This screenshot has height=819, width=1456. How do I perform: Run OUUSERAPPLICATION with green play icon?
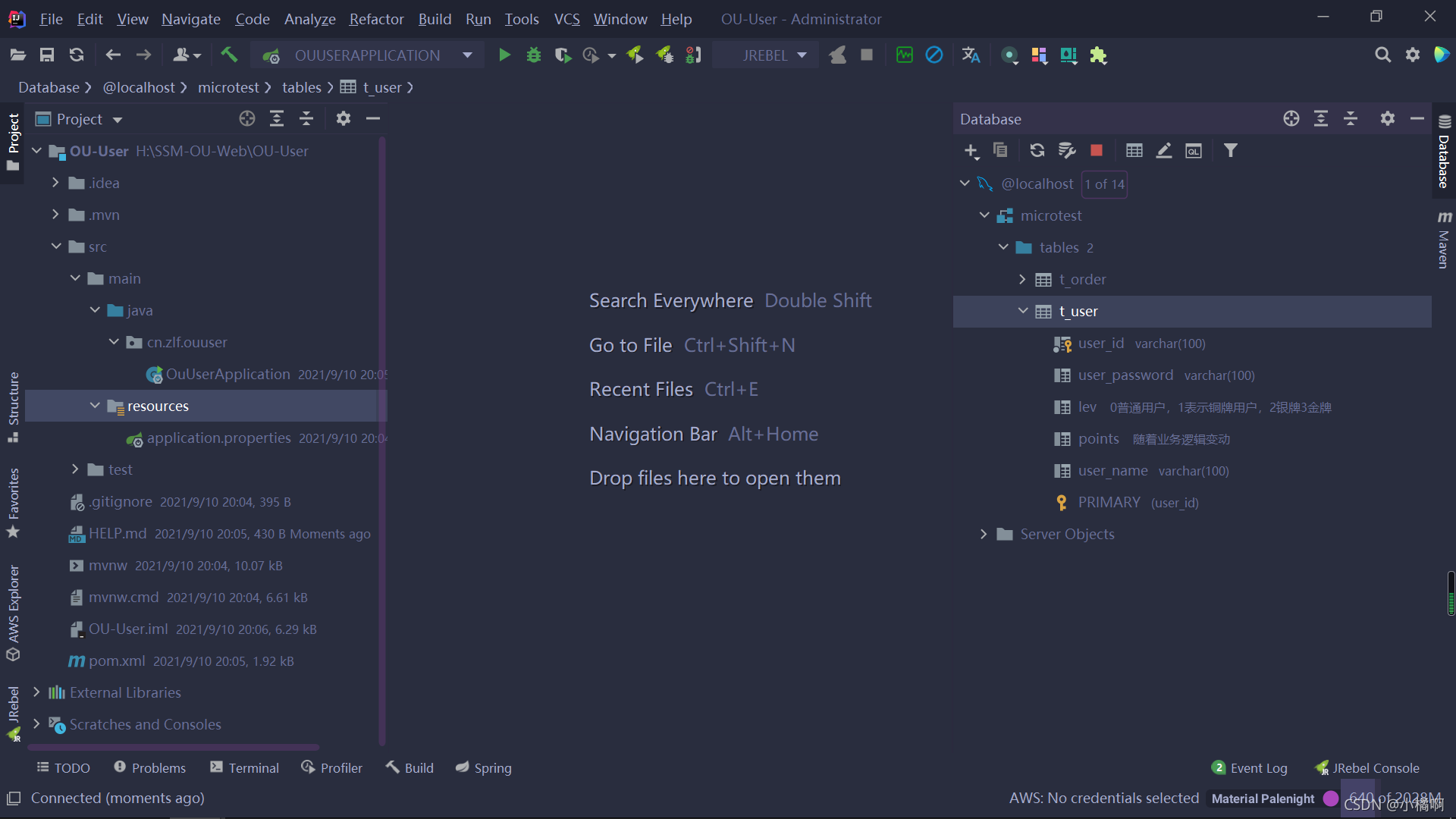pos(504,55)
